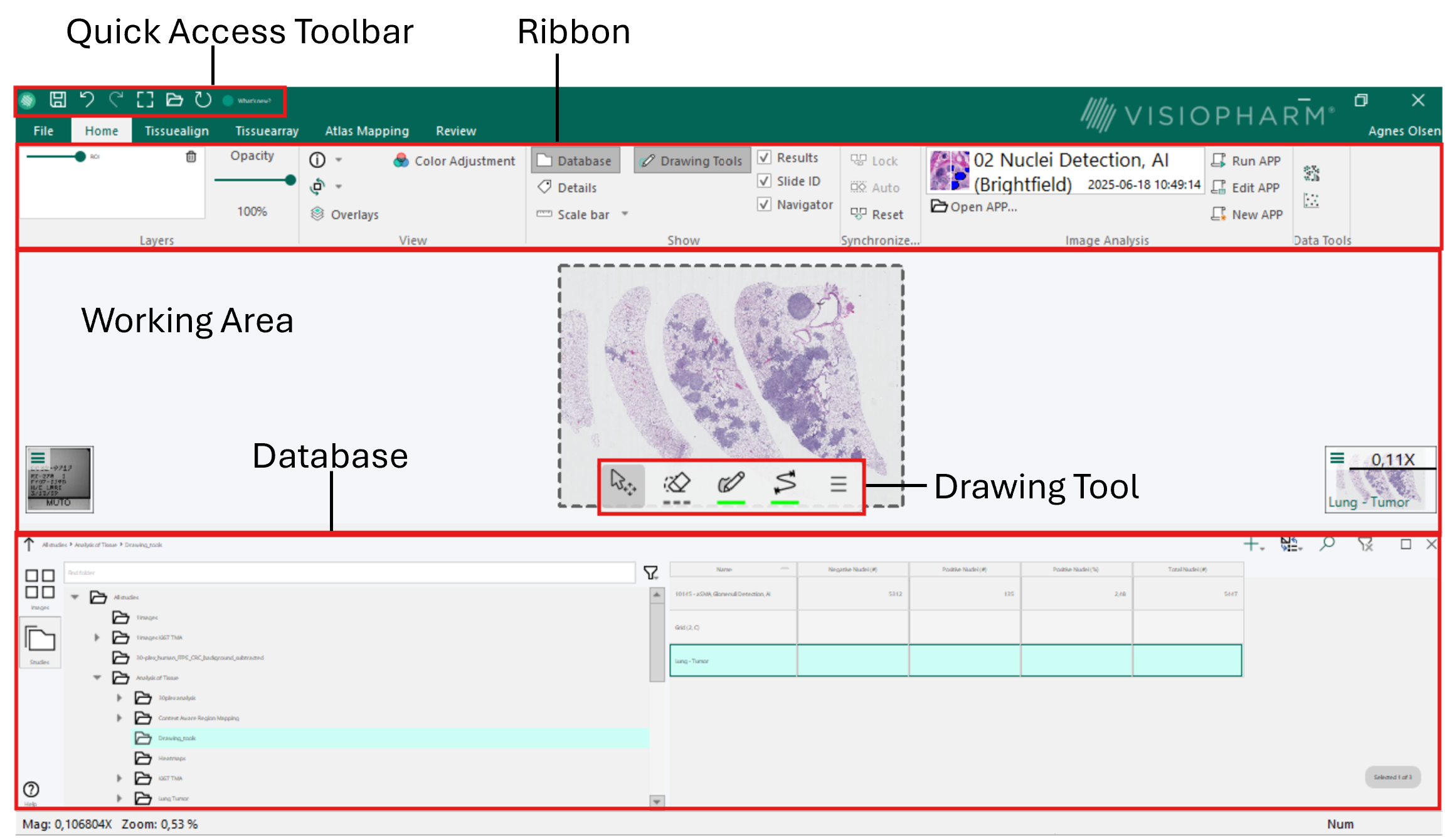
Task: Uncheck the Results checkbox
Action: [x=764, y=157]
